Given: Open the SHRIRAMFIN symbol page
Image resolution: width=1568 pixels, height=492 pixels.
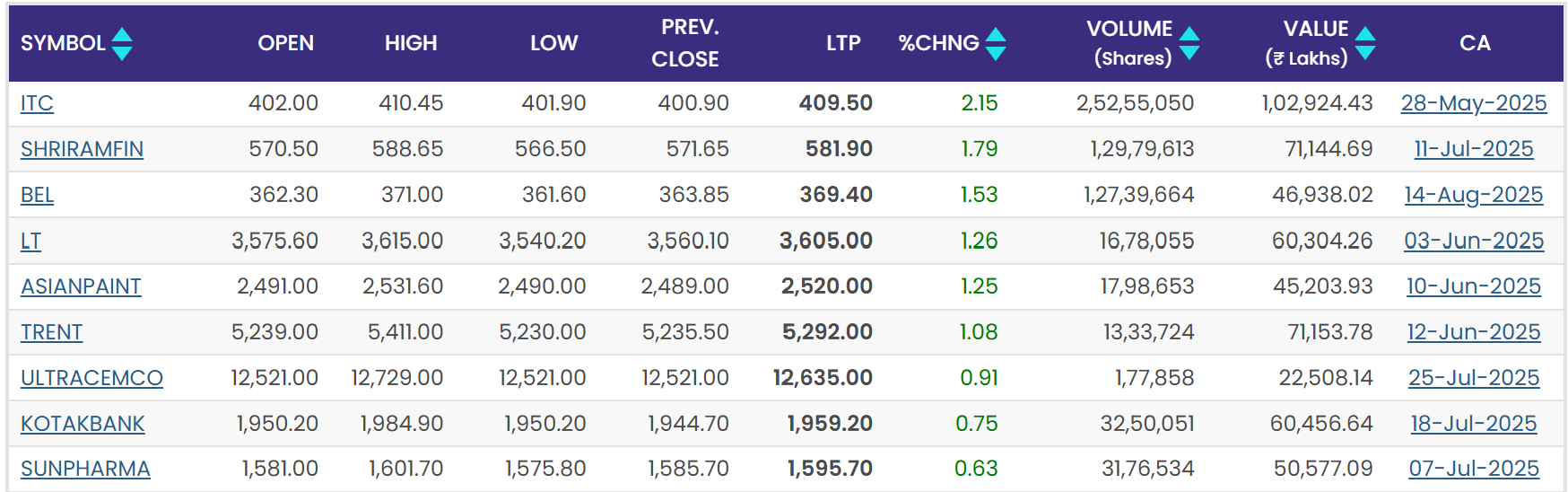Looking at the screenshot, I should [x=82, y=149].
